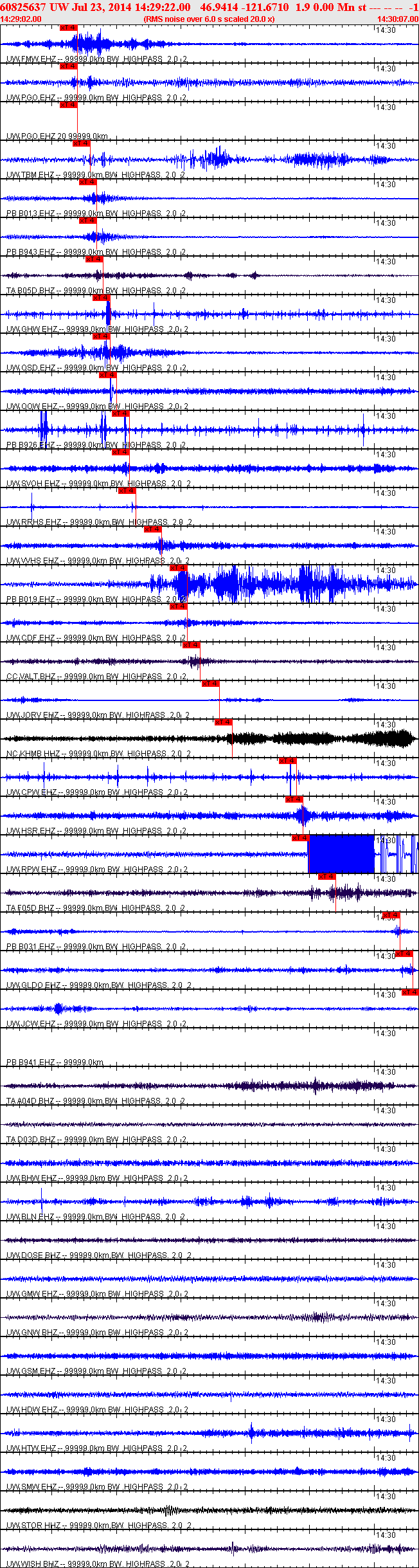Screen dimensions: 419x1568
Task: Select the red pick flag on NC.KHMB trace
Action: 223,722
